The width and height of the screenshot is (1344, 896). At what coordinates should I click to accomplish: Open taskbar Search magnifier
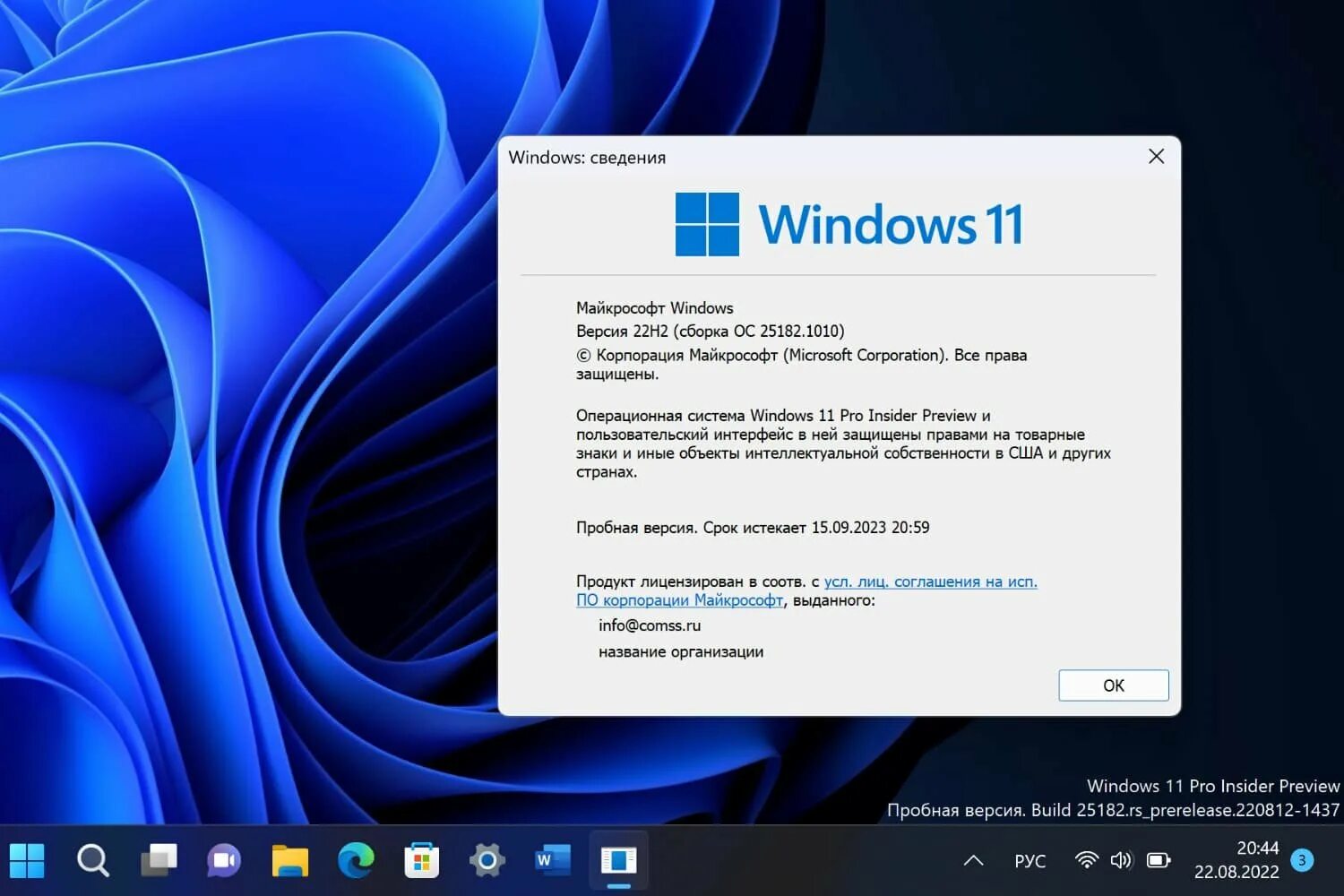pos(93,861)
